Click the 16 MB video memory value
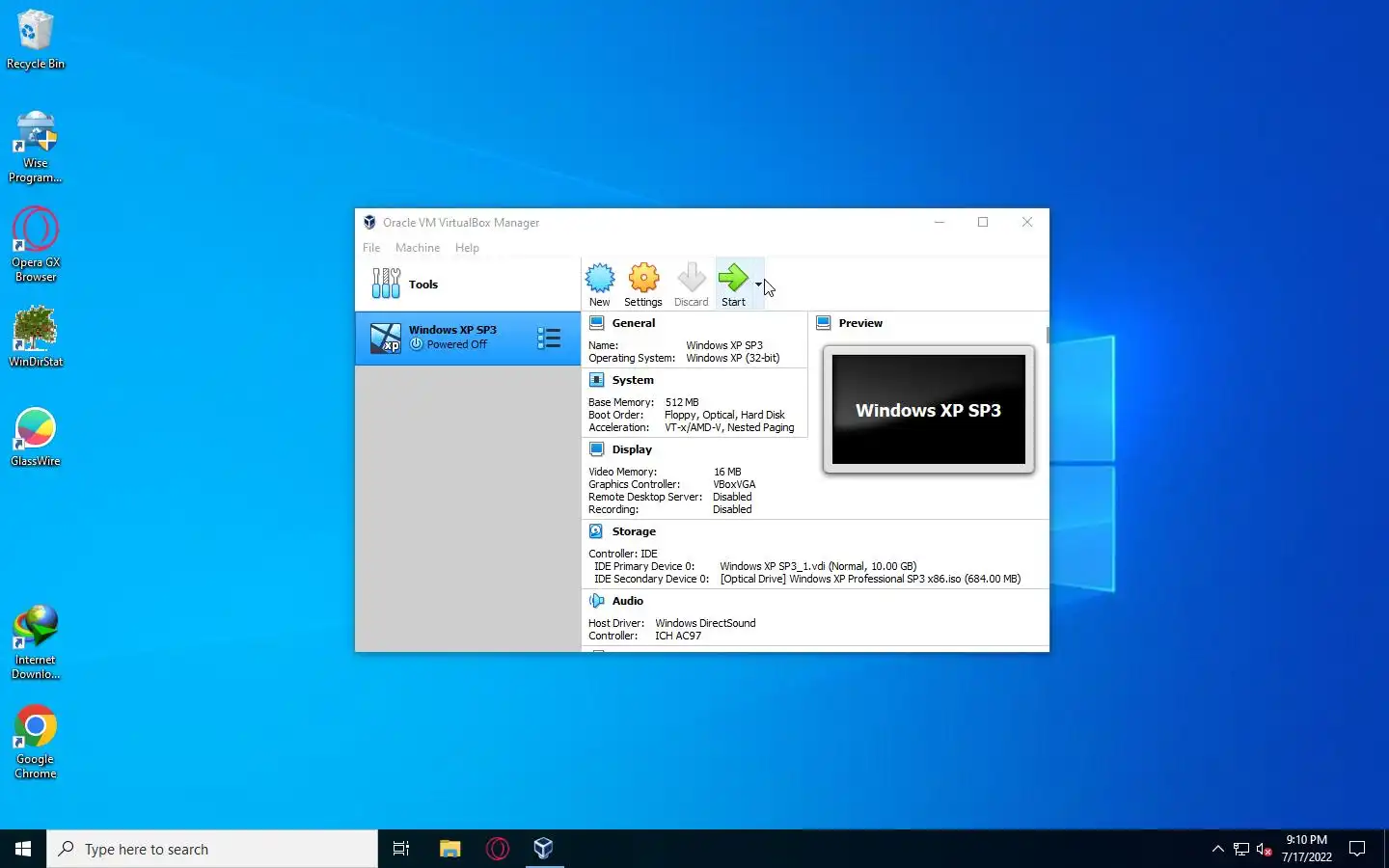The width and height of the screenshot is (1389, 868). click(727, 472)
